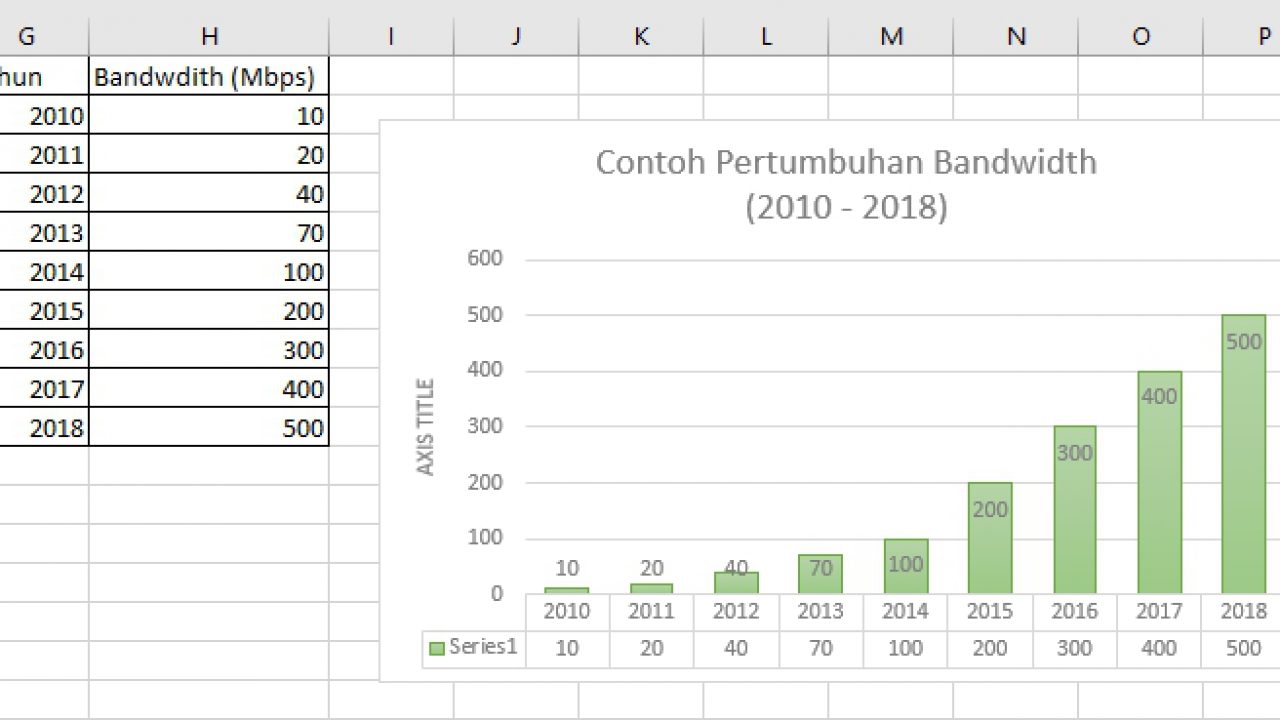
Task: Click the green Series1 legend key marker
Action: point(436,647)
